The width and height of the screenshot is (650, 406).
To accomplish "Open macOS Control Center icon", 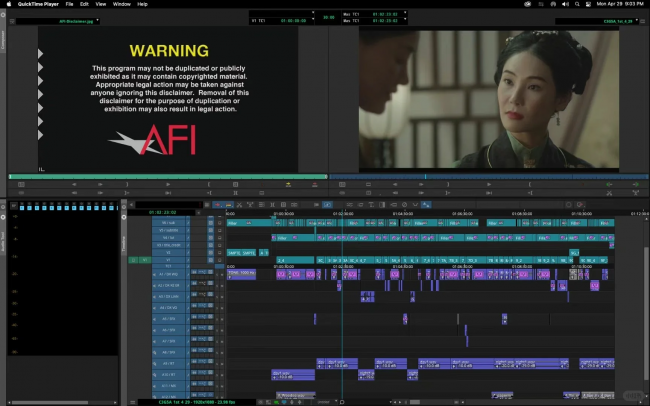I will [588, 4].
